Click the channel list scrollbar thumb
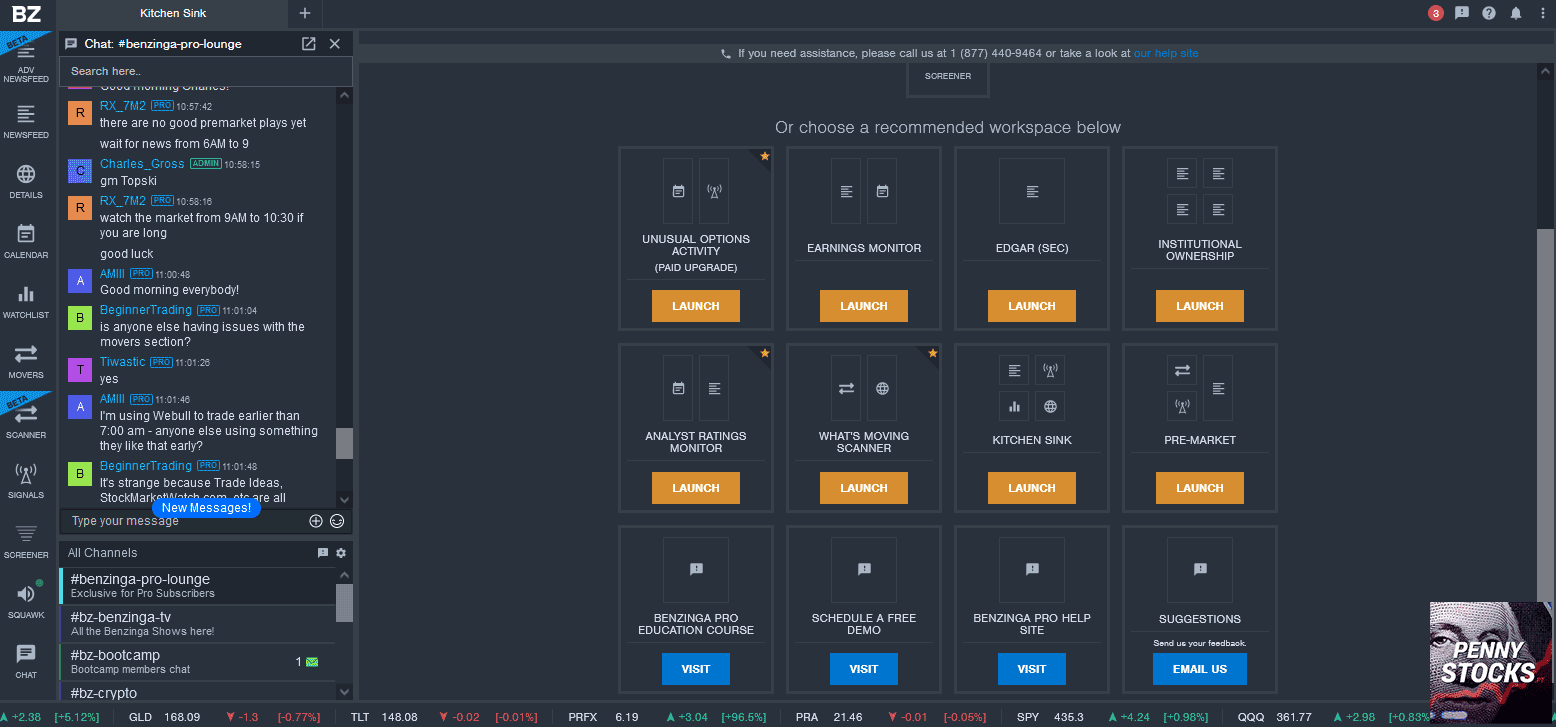1556x727 pixels. [344, 603]
